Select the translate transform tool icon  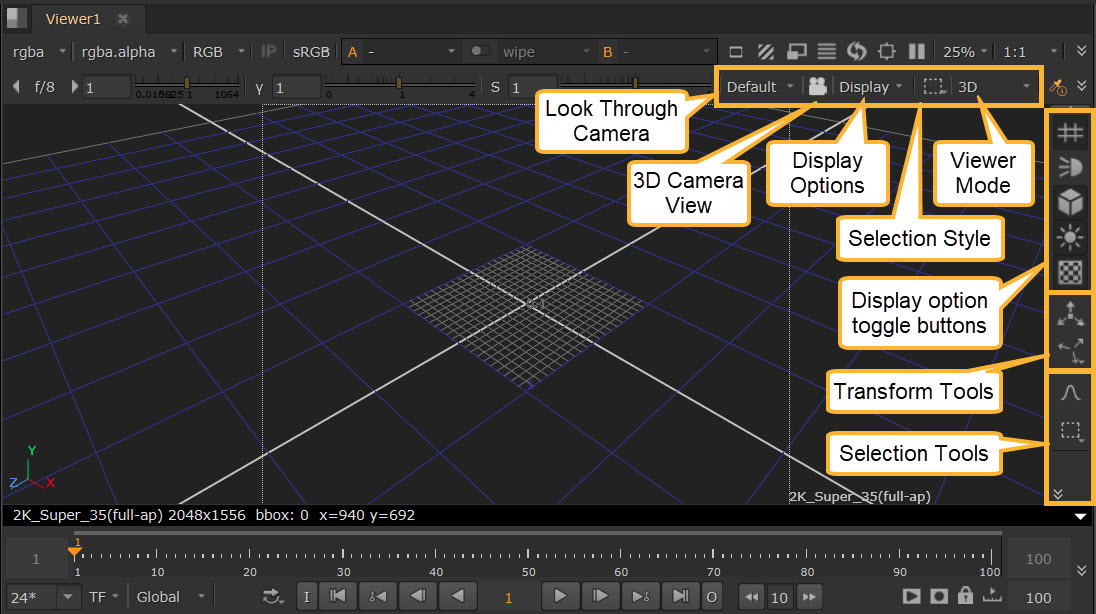[x=1070, y=314]
